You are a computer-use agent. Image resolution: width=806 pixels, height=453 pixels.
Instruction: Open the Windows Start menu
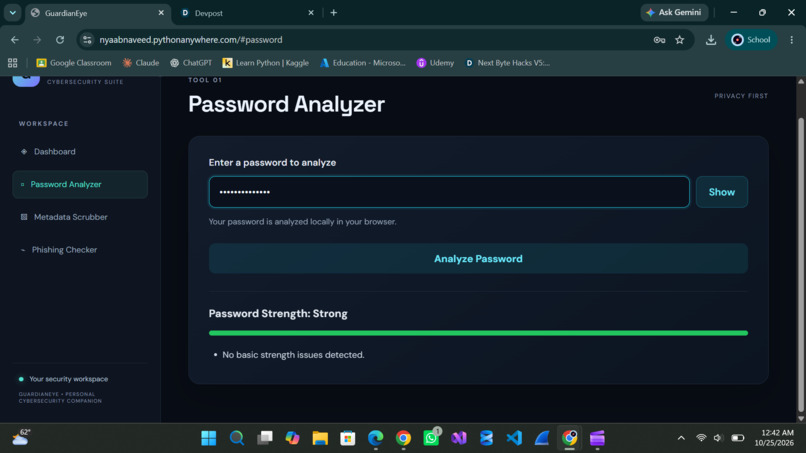point(209,438)
